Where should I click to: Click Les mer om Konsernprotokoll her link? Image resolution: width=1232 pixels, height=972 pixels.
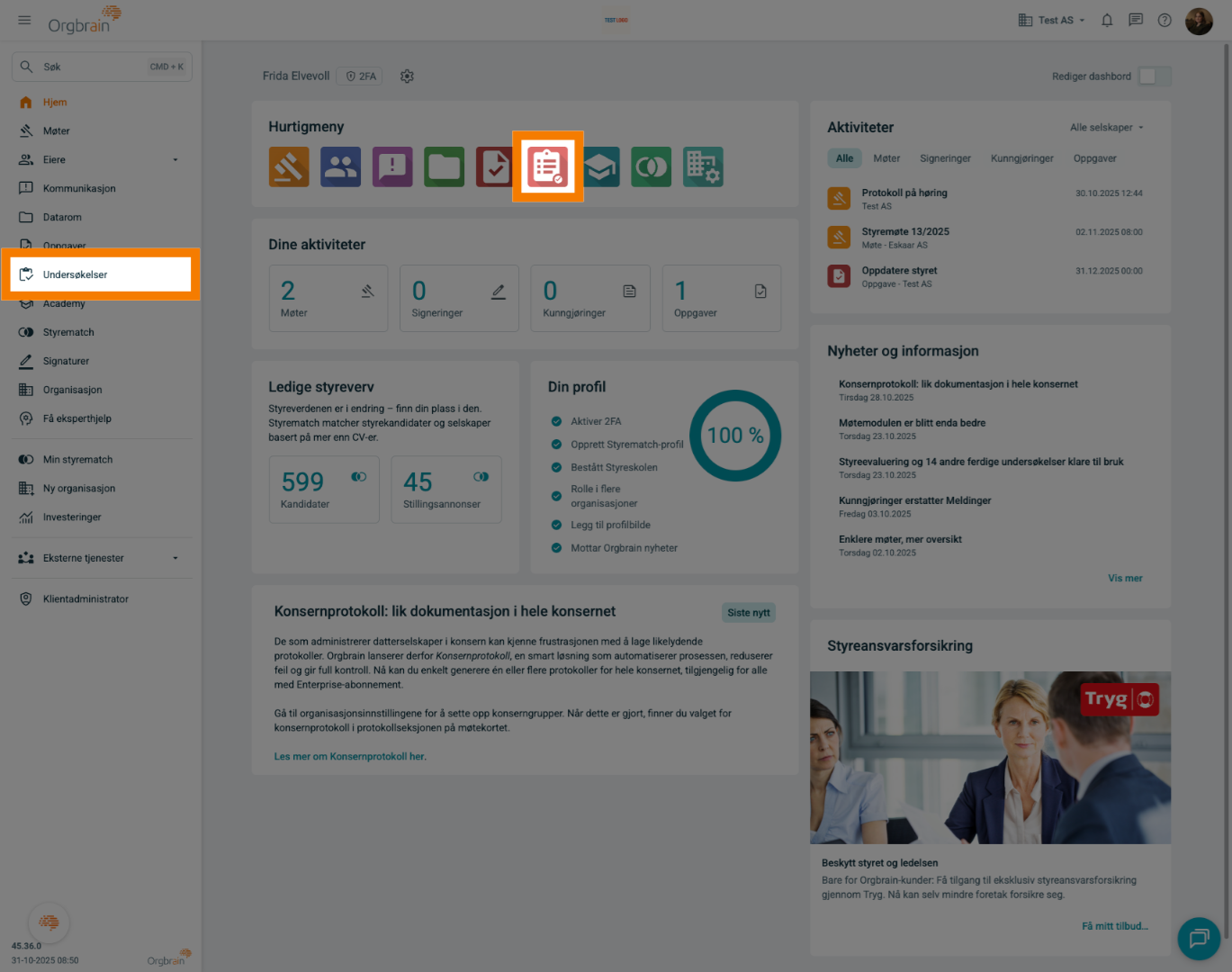point(350,757)
